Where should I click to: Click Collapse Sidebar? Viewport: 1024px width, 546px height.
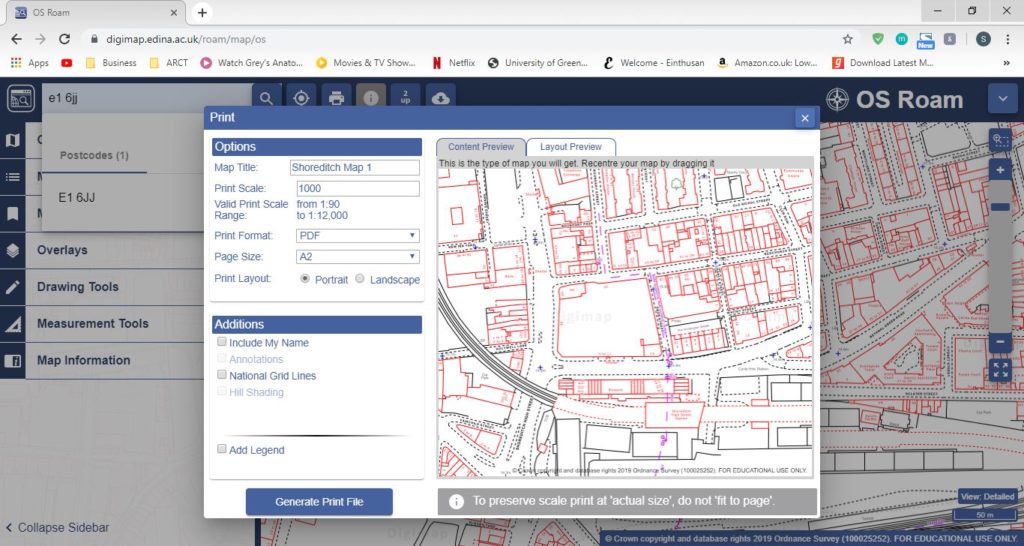coord(57,527)
